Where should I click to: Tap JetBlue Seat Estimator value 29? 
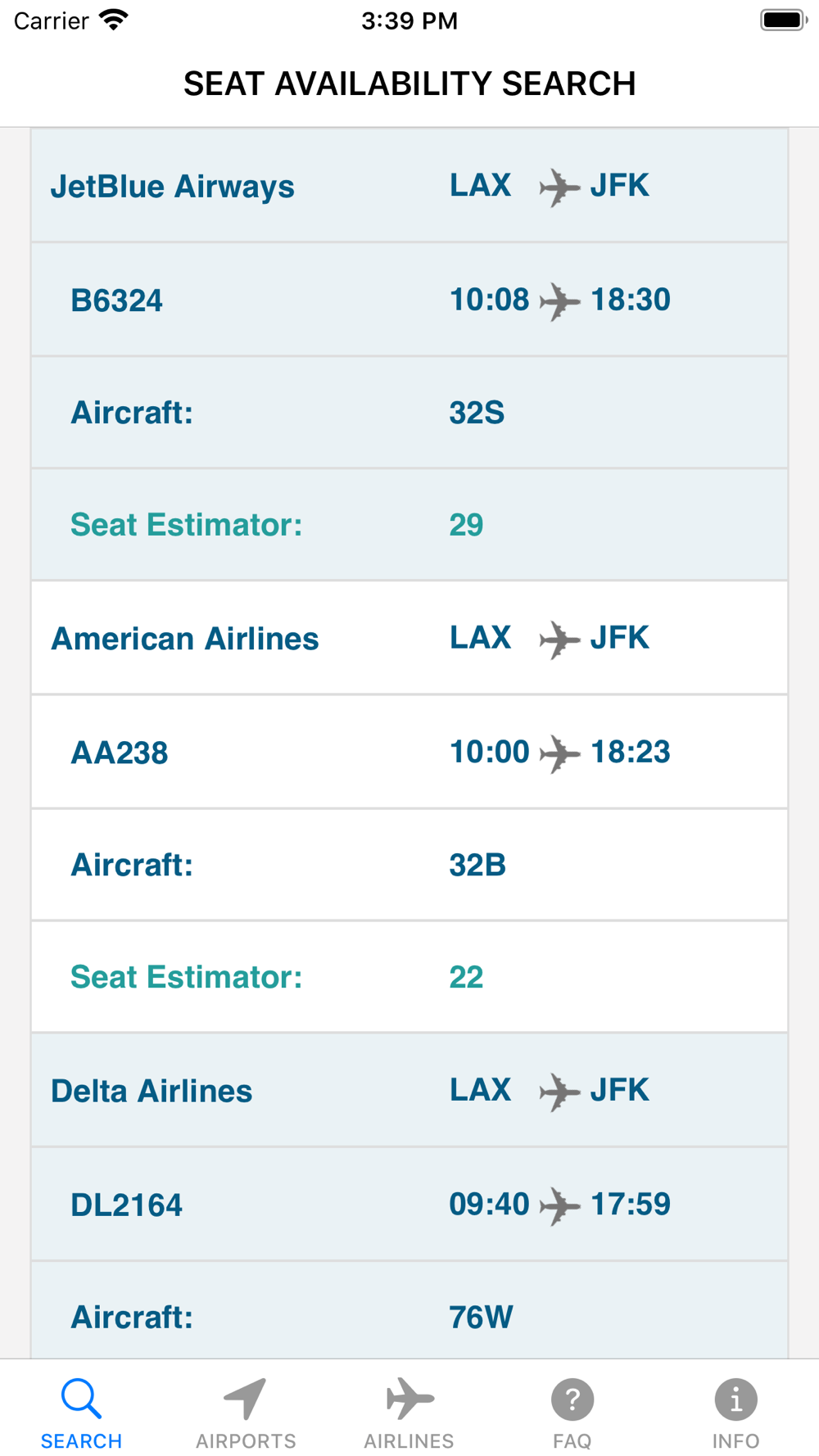pyautogui.click(x=466, y=525)
